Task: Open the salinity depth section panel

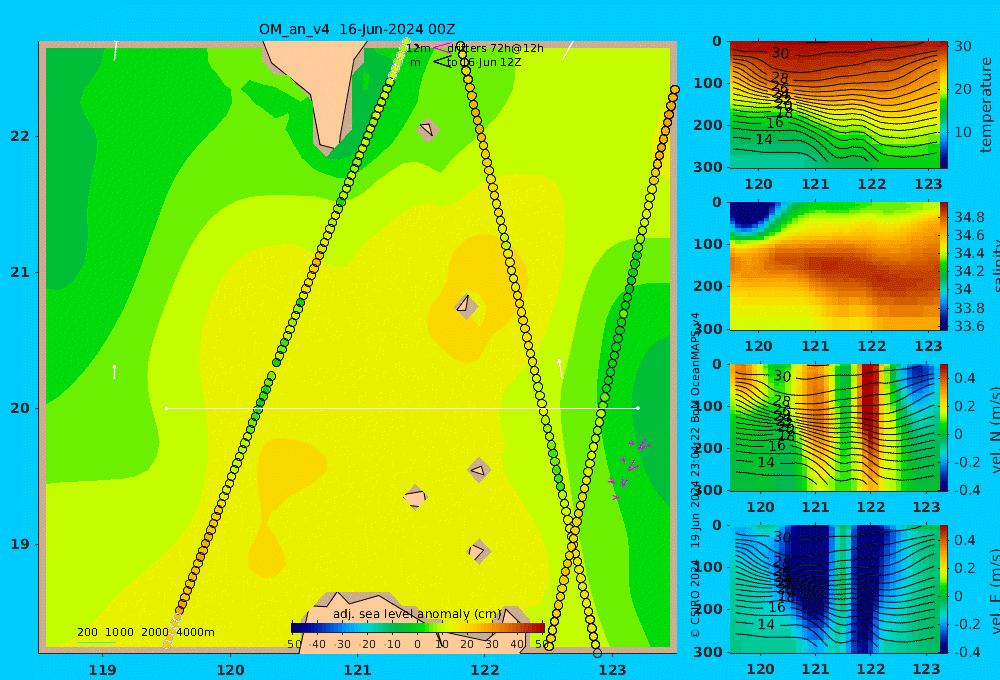Action: pos(834,266)
